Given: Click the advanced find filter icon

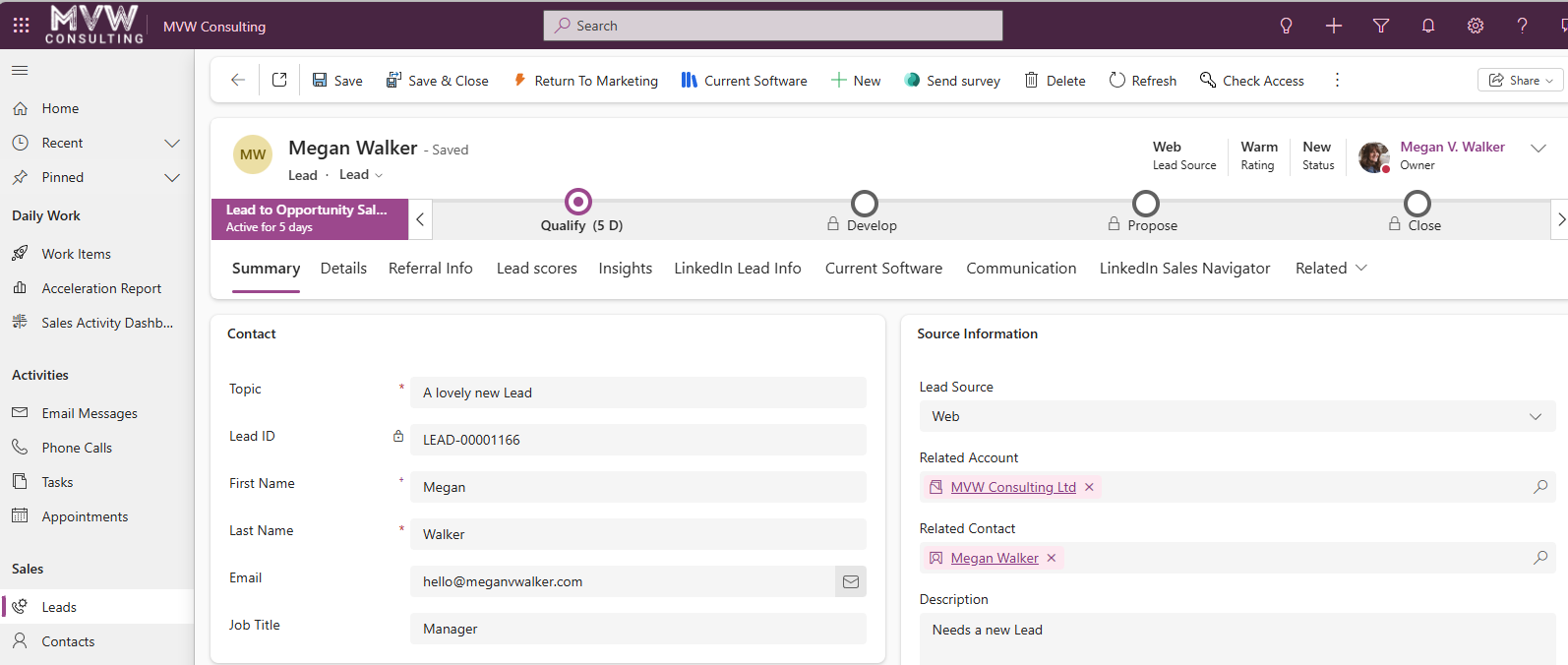Looking at the screenshot, I should pos(1381,26).
